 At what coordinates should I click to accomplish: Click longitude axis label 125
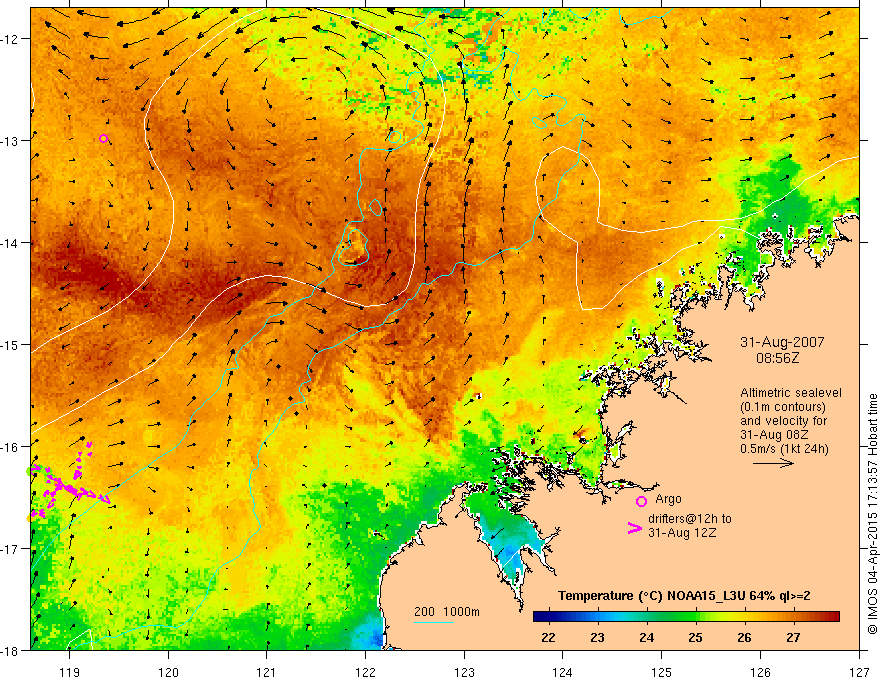click(662, 672)
